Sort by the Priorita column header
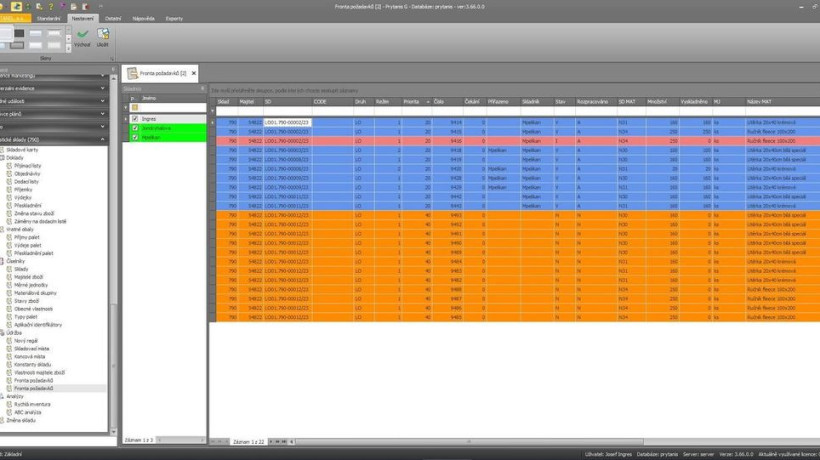The height and width of the screenshot is (460, 820). 411,101
